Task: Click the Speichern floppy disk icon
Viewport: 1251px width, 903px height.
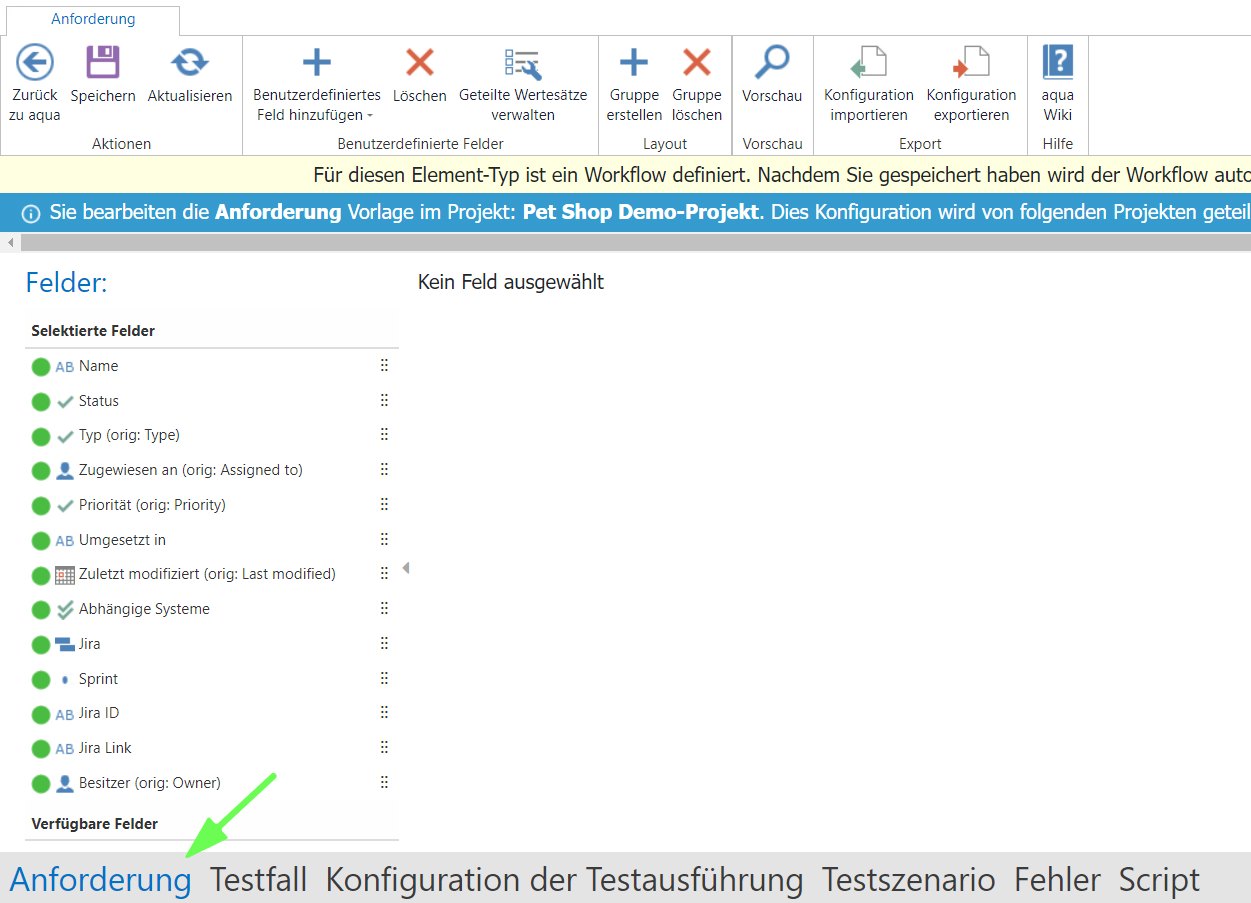Action: [x=103, y=63]
